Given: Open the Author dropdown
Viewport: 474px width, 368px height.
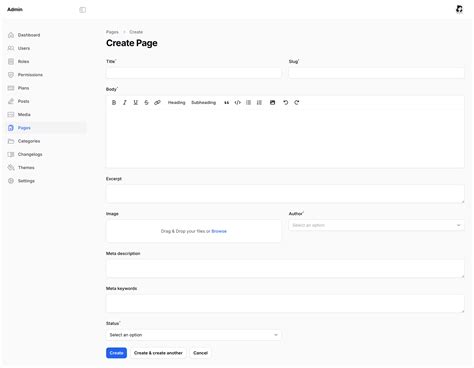Looking at the screenshot, I should pos(376,225).
